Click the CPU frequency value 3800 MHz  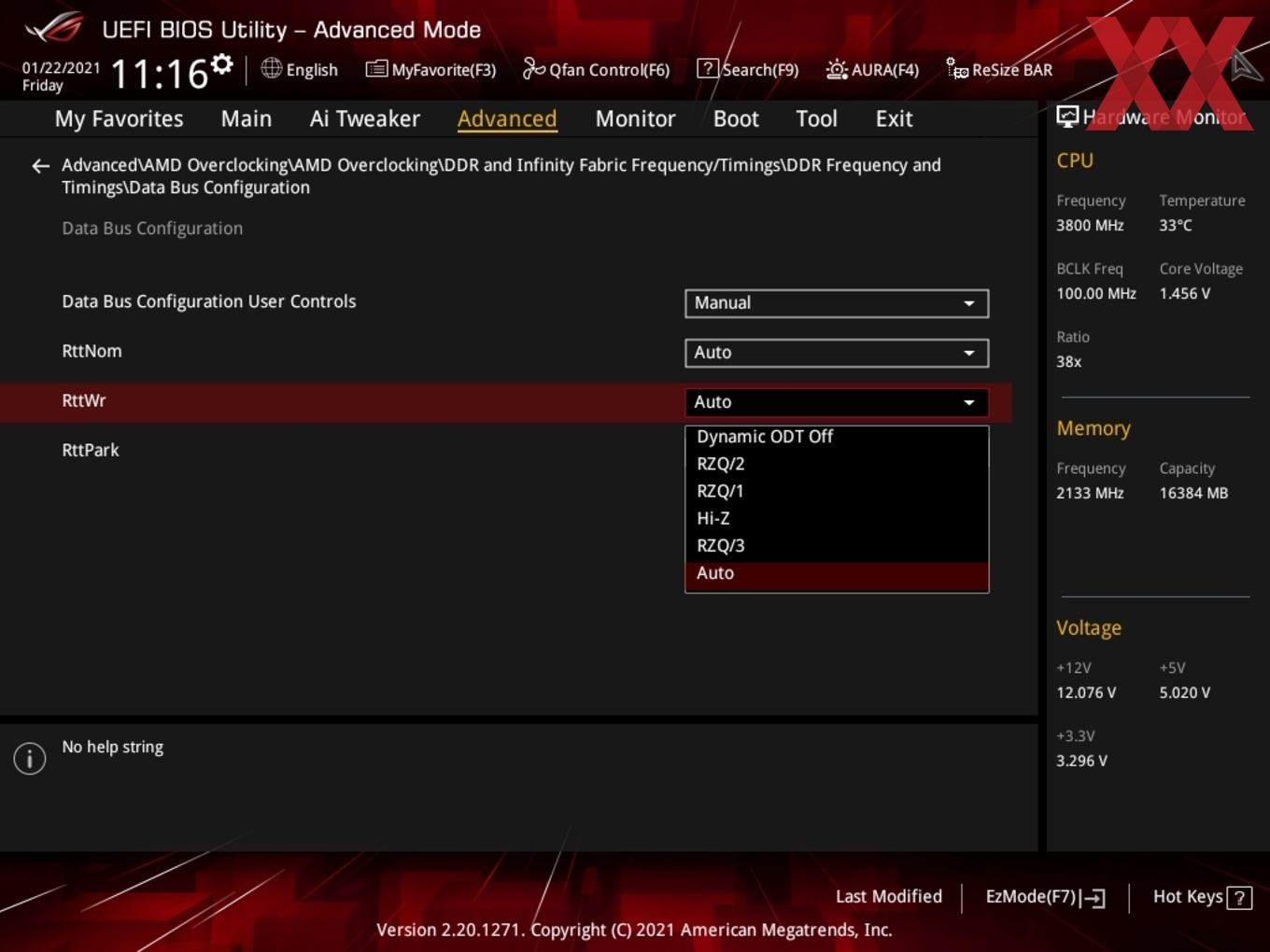[x=1090, y=226]
